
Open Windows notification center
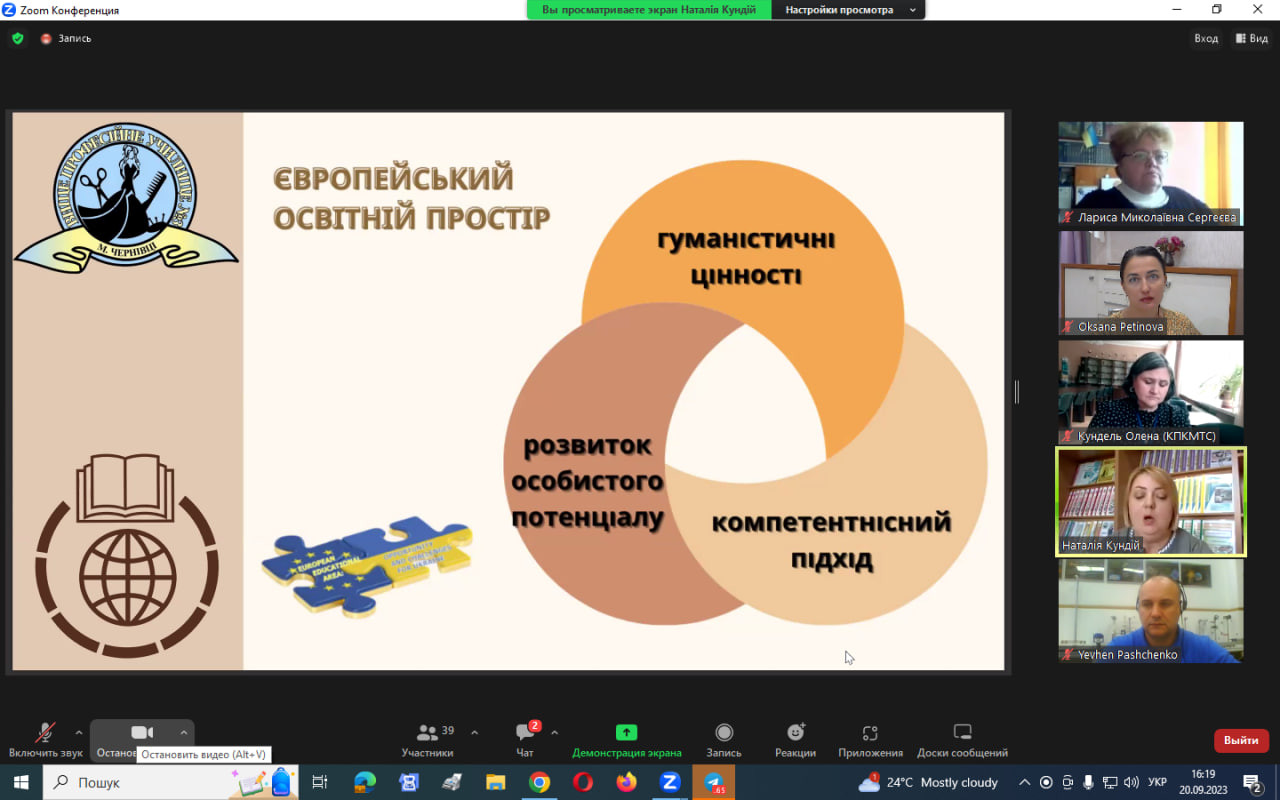pos(1253,782)
